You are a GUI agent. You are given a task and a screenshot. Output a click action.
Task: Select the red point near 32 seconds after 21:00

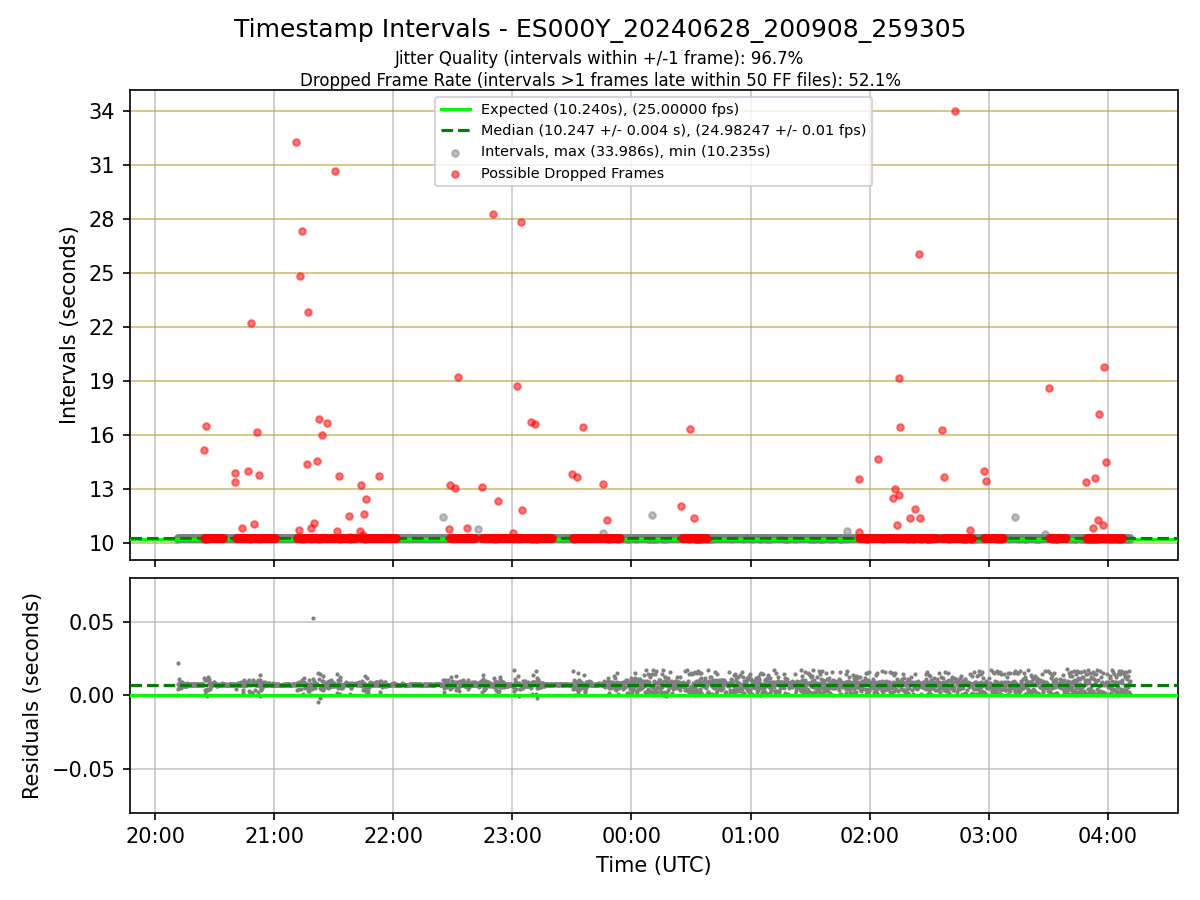pyautogui.click(x=296, y=142)
